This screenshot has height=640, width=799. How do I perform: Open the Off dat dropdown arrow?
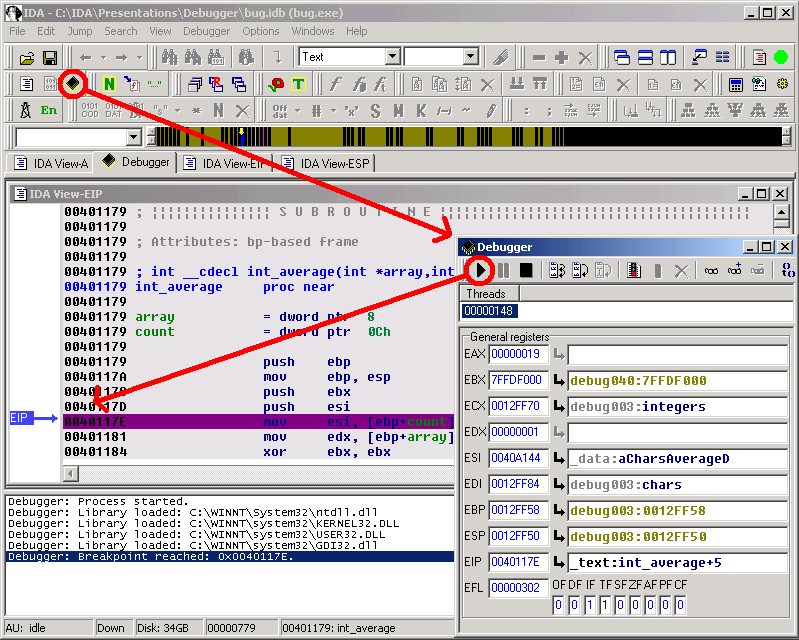[x=298, y=110]
